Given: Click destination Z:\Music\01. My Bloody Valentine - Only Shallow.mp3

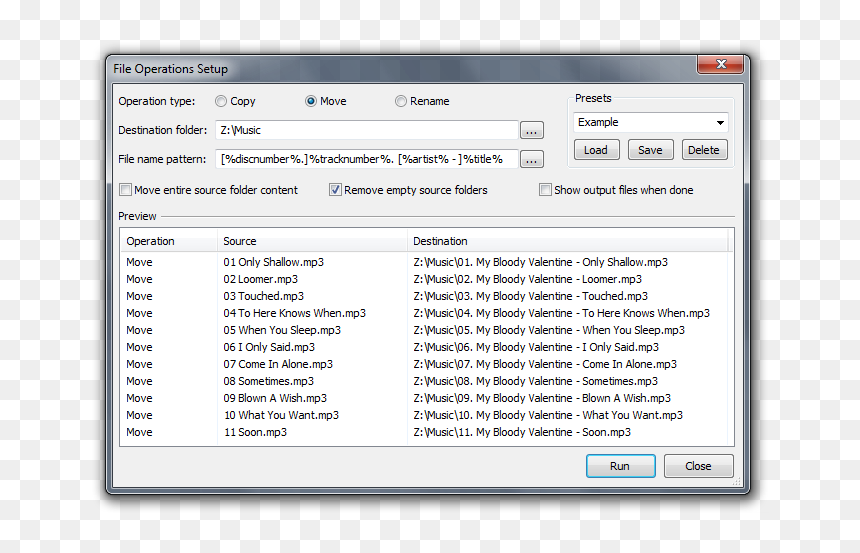Looking at the screenshot, I should (540, 262).
